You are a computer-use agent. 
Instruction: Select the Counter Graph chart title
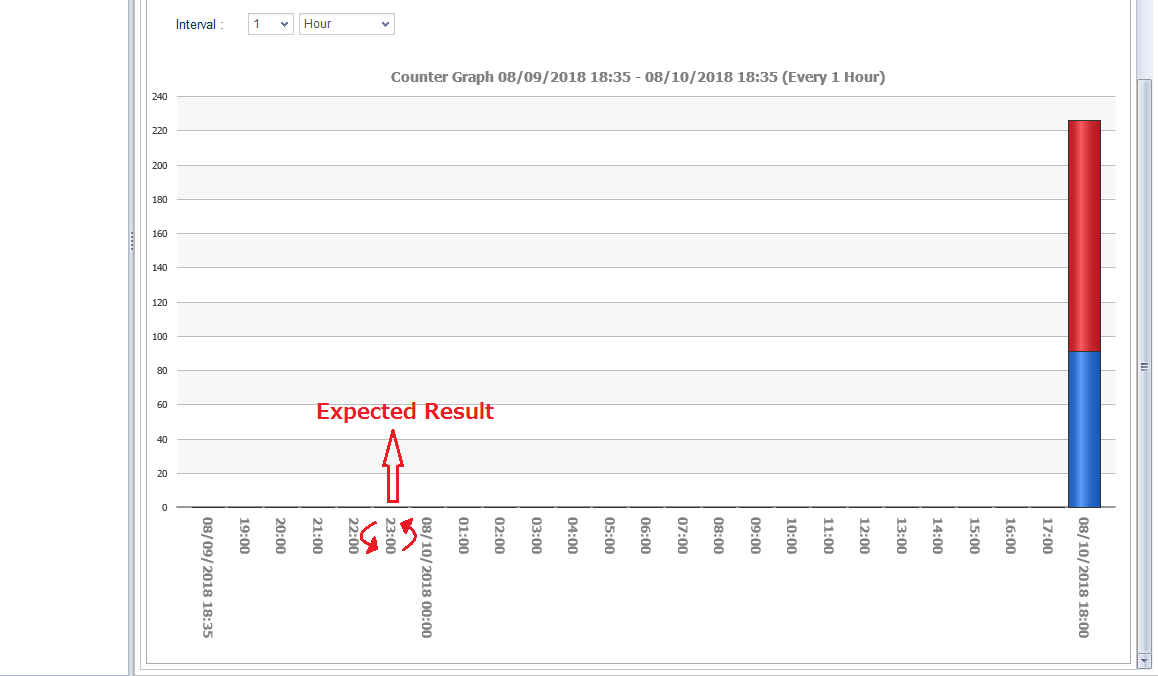637,77
